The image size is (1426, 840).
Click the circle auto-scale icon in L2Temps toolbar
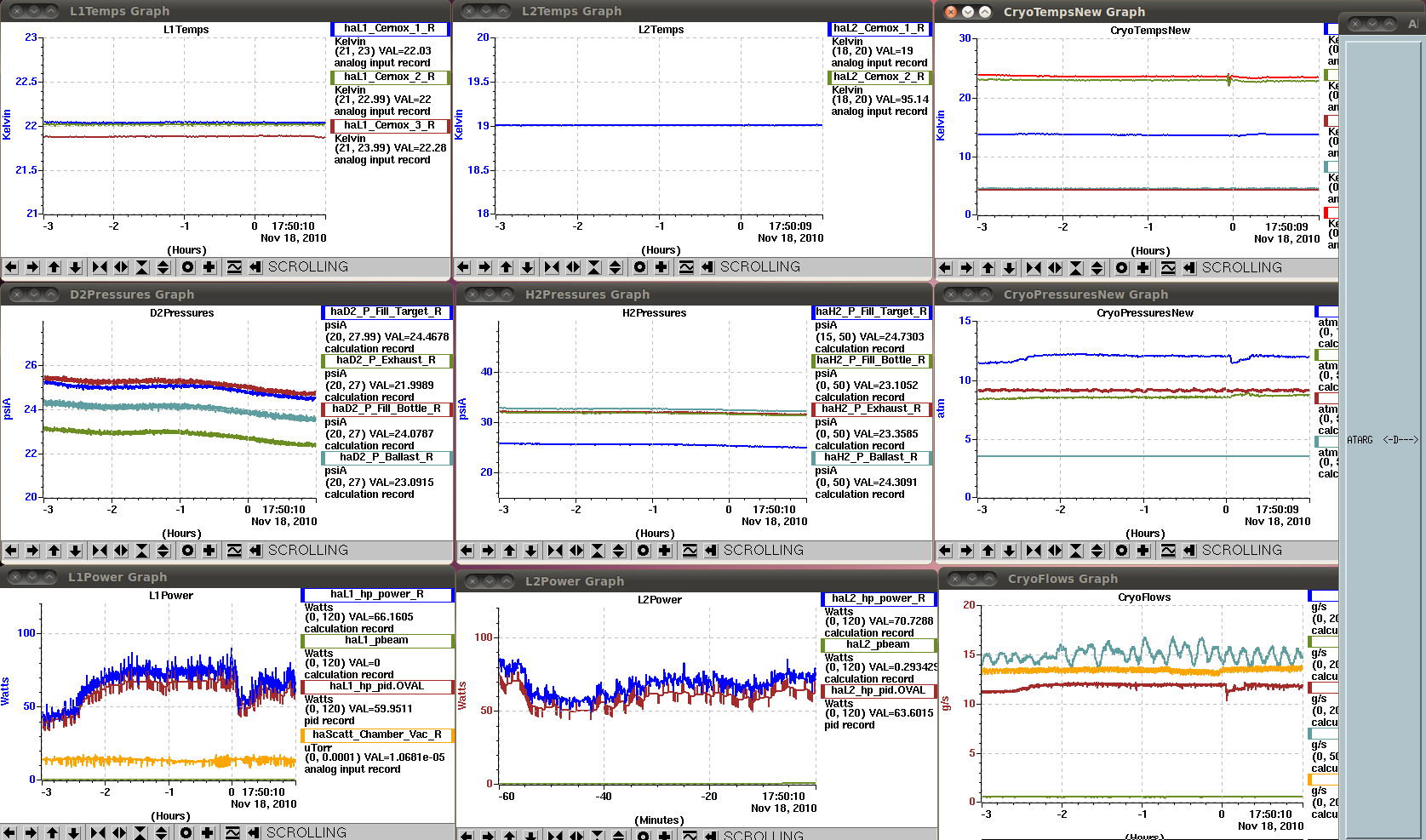click(640, 267)
